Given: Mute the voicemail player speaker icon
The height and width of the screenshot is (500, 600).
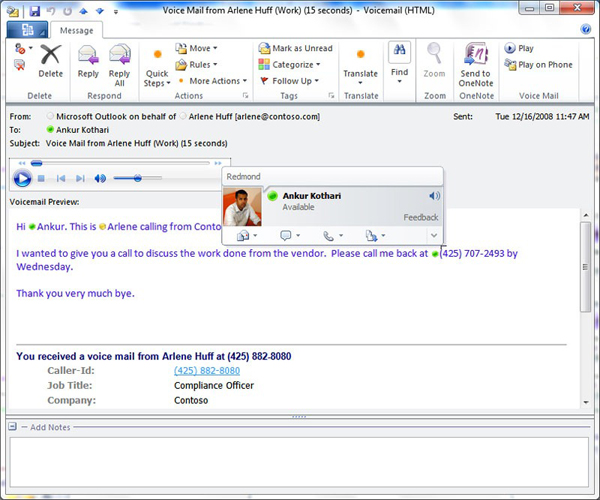Looking at the screenshot, I should click(x=100, y=178).
